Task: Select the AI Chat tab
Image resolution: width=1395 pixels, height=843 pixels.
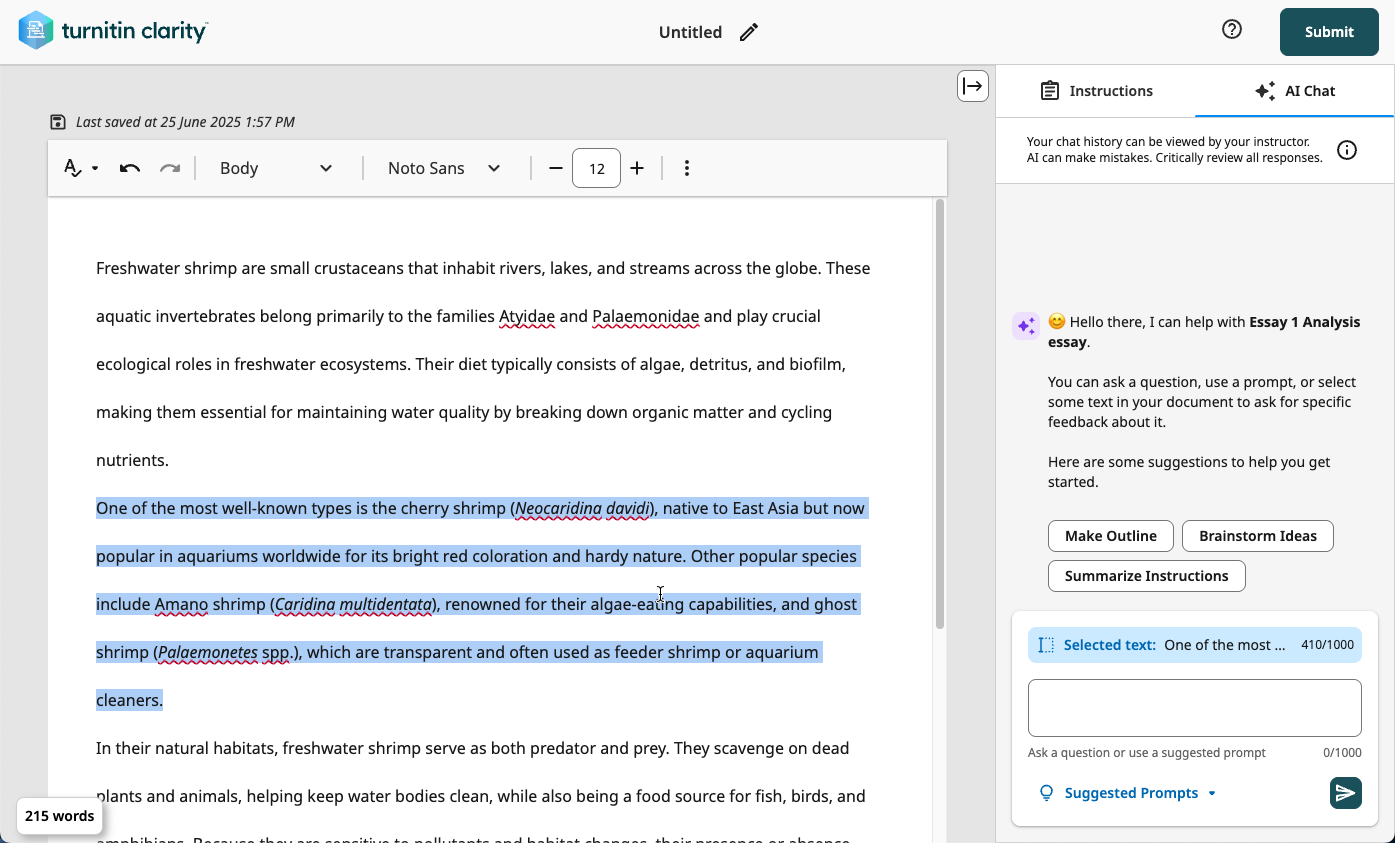Action: coord(1294,91)
